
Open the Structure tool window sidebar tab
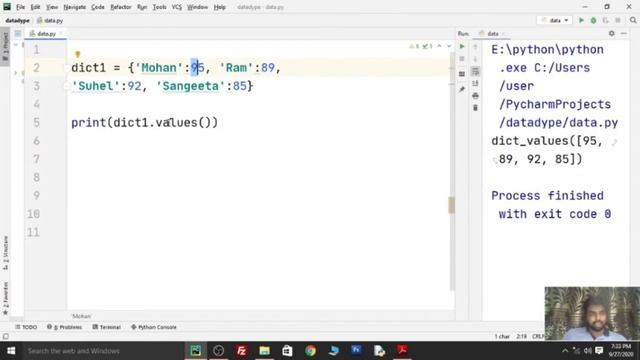5,253
